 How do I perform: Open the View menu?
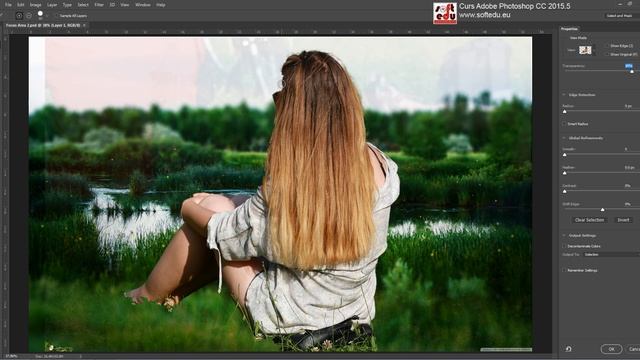pyautogui.click(x=124, y=5)
